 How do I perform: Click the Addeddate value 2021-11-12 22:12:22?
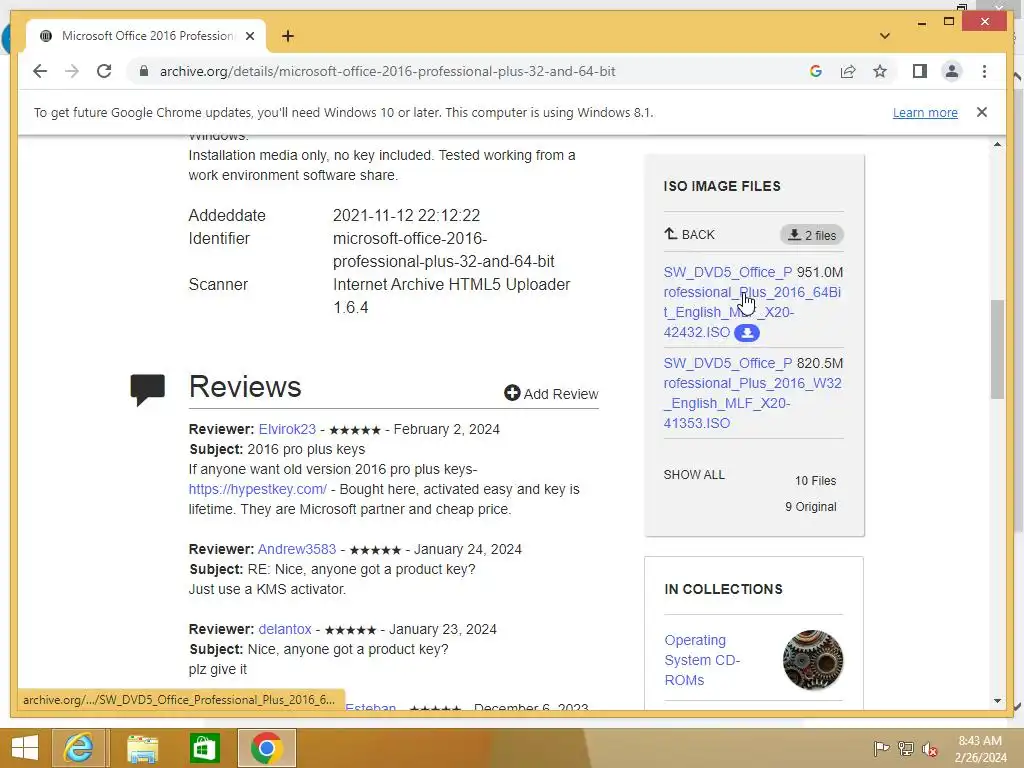pyautogui.click(x=406, y=216)
